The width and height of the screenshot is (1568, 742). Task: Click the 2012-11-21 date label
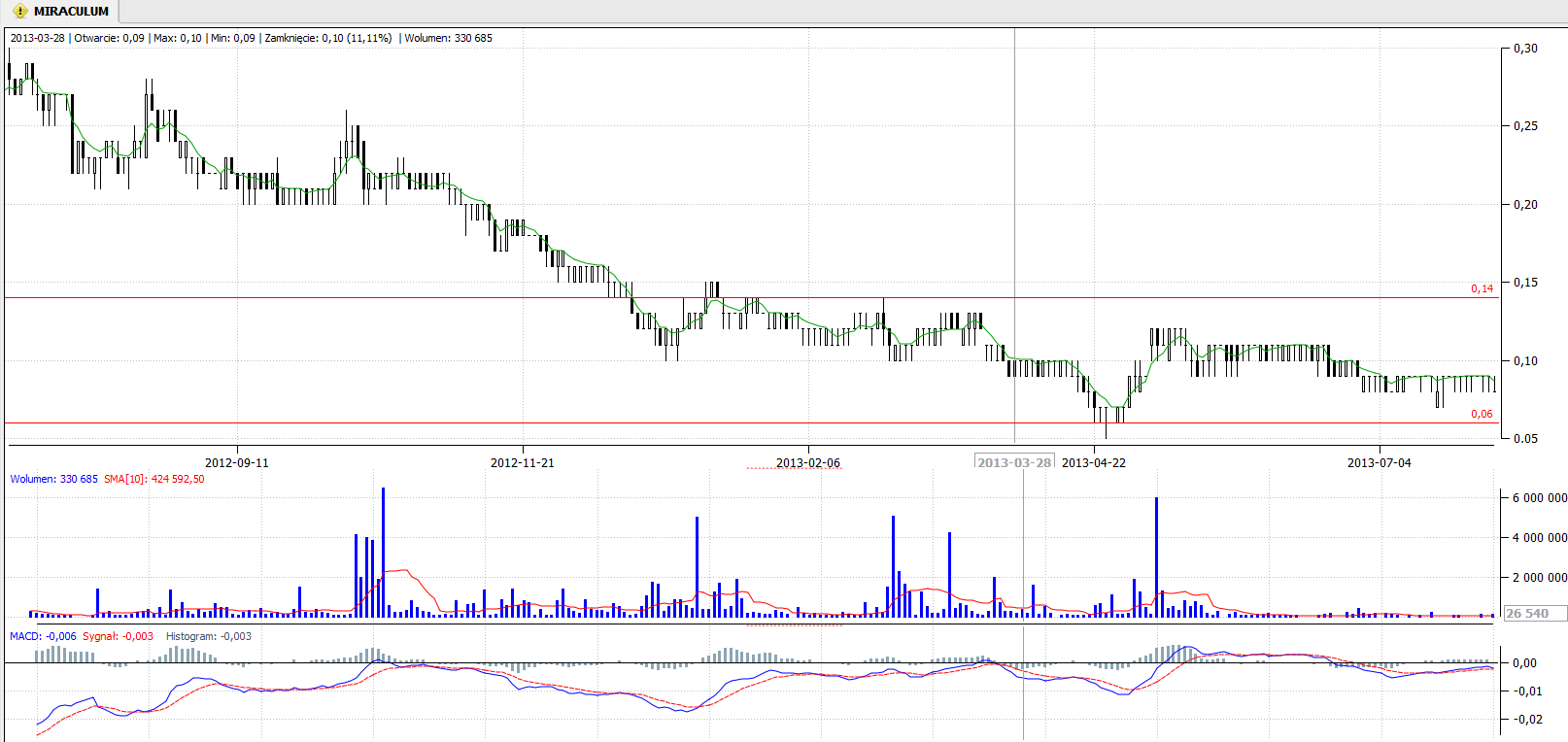click(523, 463)
